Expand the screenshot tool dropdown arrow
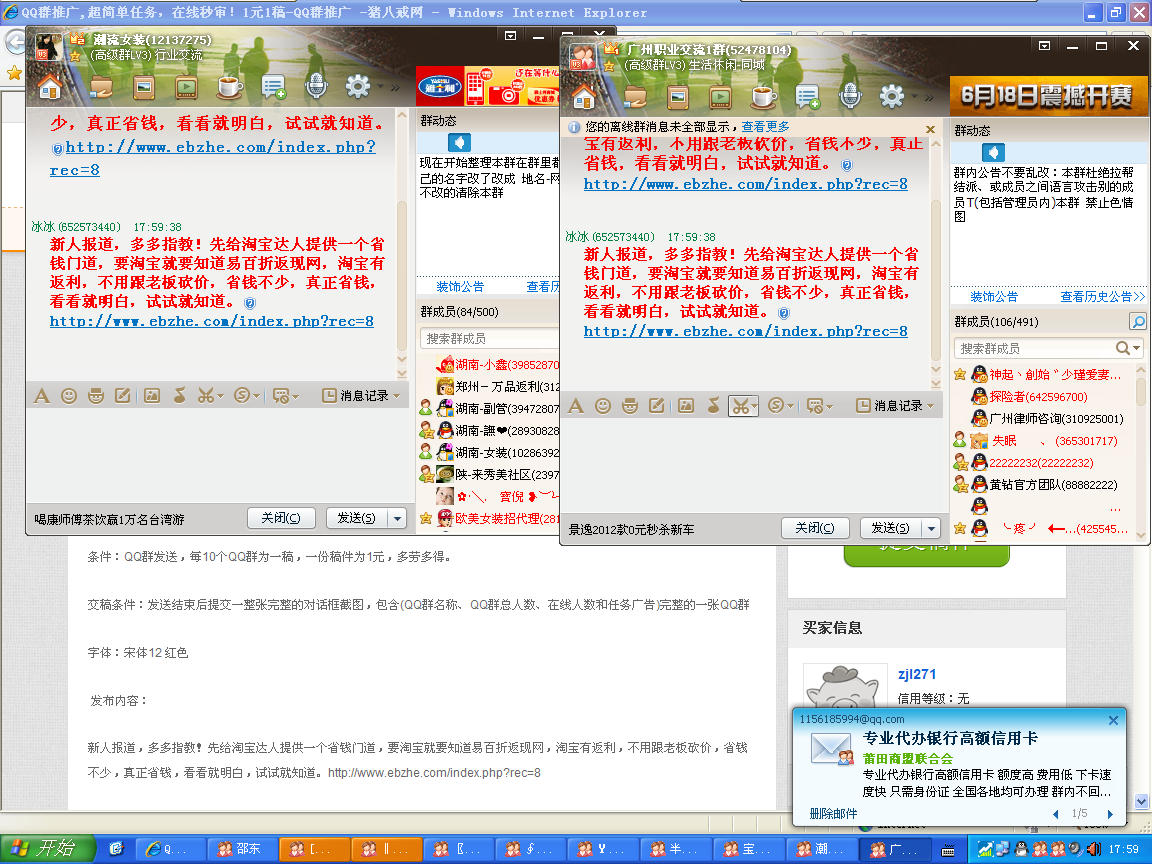This screenshot has height=864, width=1152. tap(756, 405)
